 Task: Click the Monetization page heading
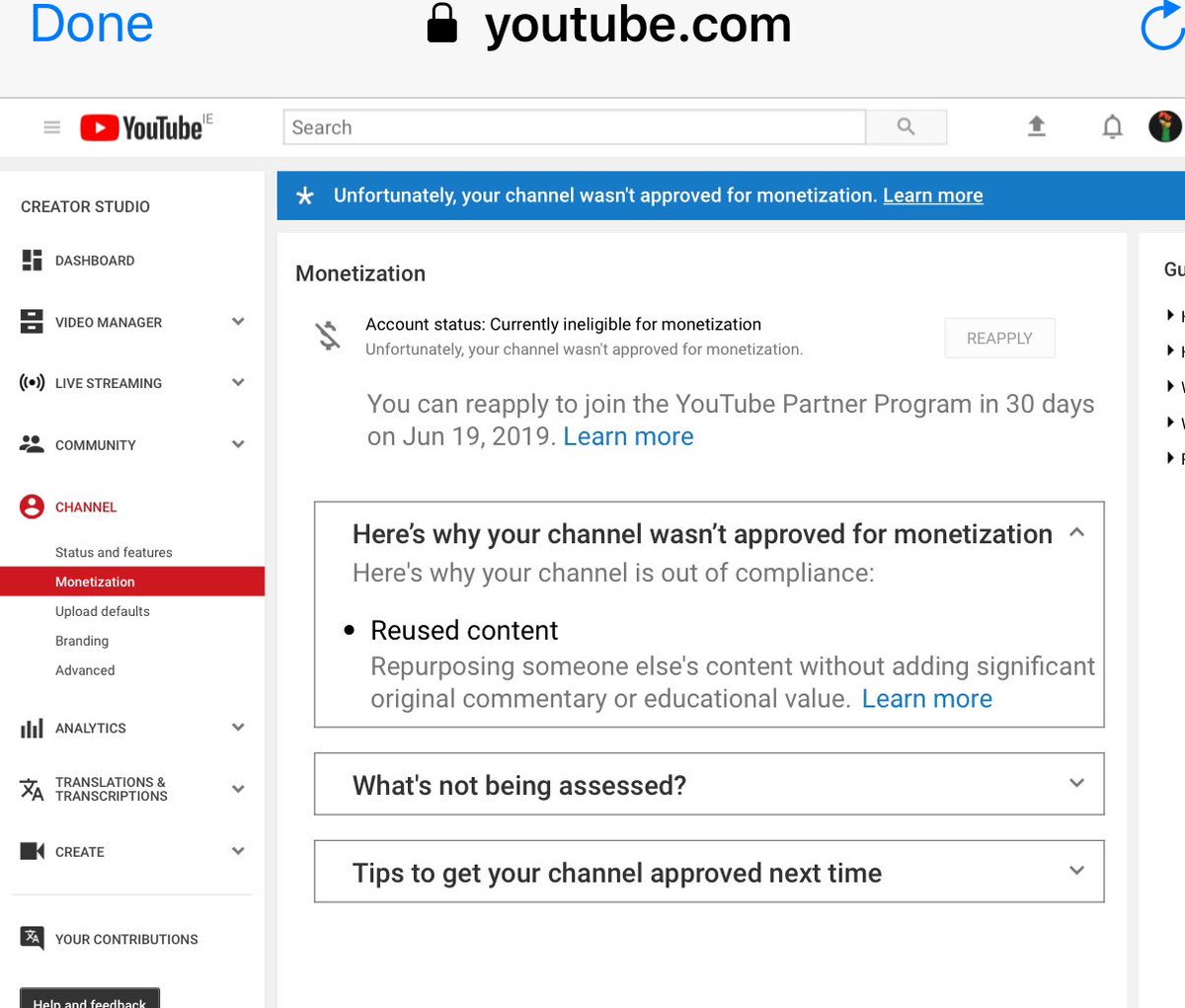[x=360, y=273]
